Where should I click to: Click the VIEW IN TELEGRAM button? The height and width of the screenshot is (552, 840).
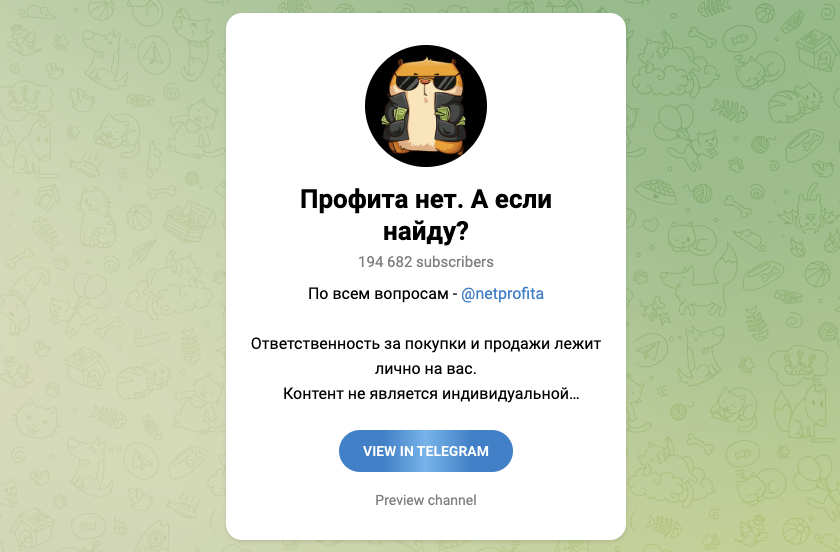(x=426, y=451)
